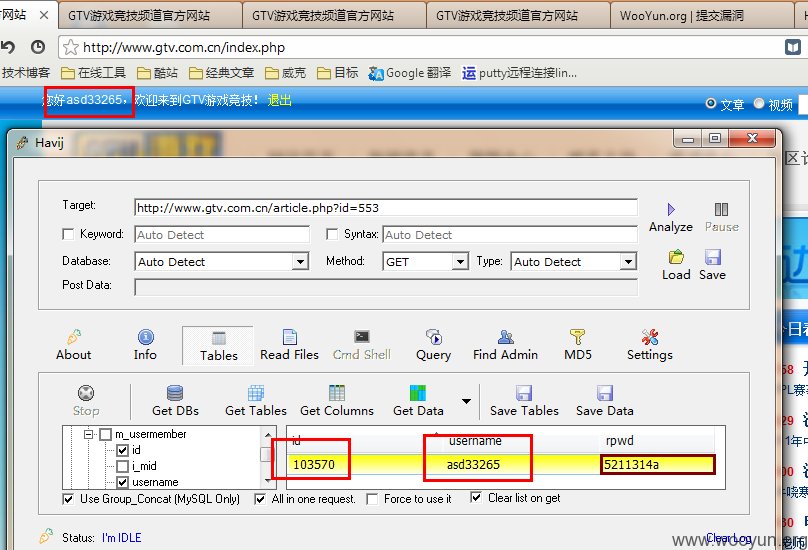Click the Load icon in Havij
The height and width of the screenshot is (550, 808).
(676, 265)
